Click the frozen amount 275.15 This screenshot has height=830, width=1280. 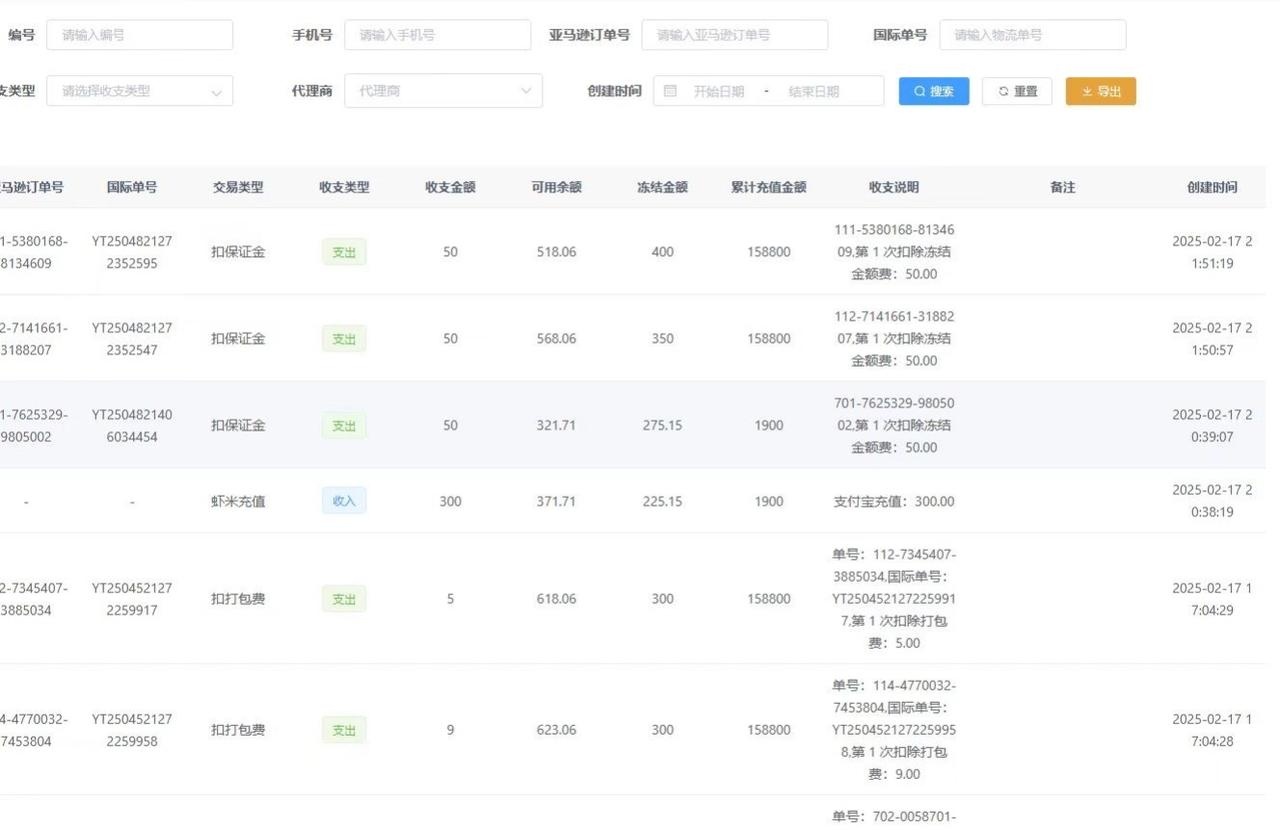[662, 425]
